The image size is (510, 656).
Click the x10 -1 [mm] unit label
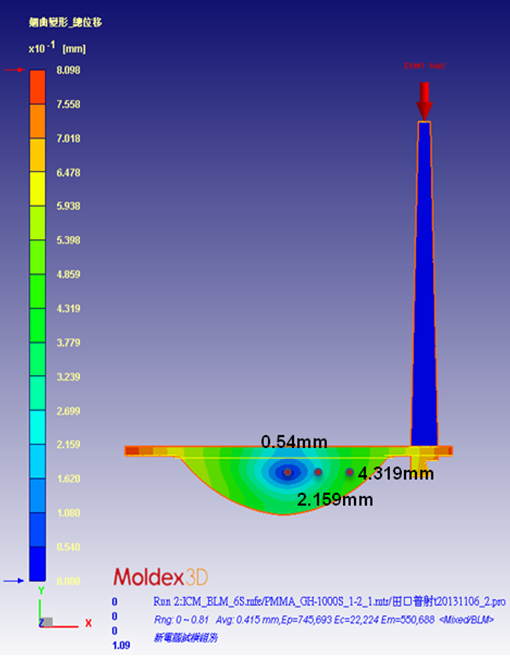point(57,48)
